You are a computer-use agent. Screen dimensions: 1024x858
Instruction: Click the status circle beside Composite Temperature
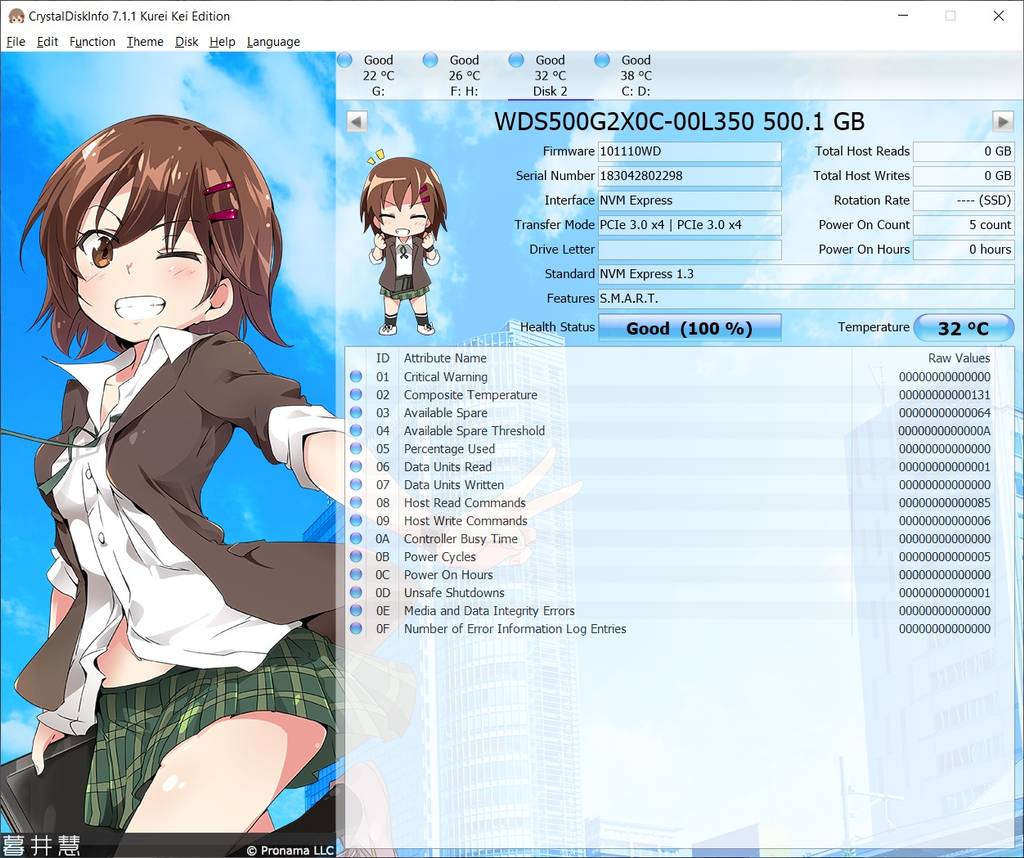pos(357,395)
